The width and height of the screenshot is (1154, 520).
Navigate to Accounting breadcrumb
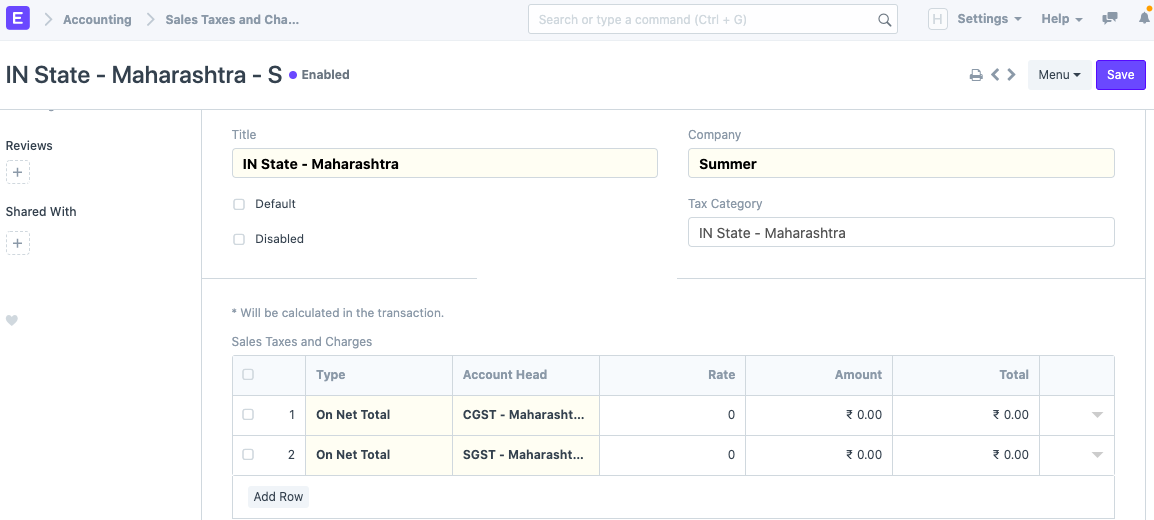click(x=97, y=19)
